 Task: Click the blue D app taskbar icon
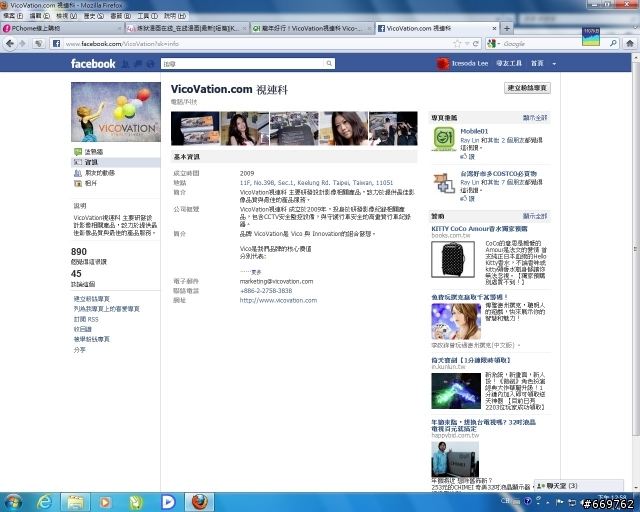tap(168, 502)
